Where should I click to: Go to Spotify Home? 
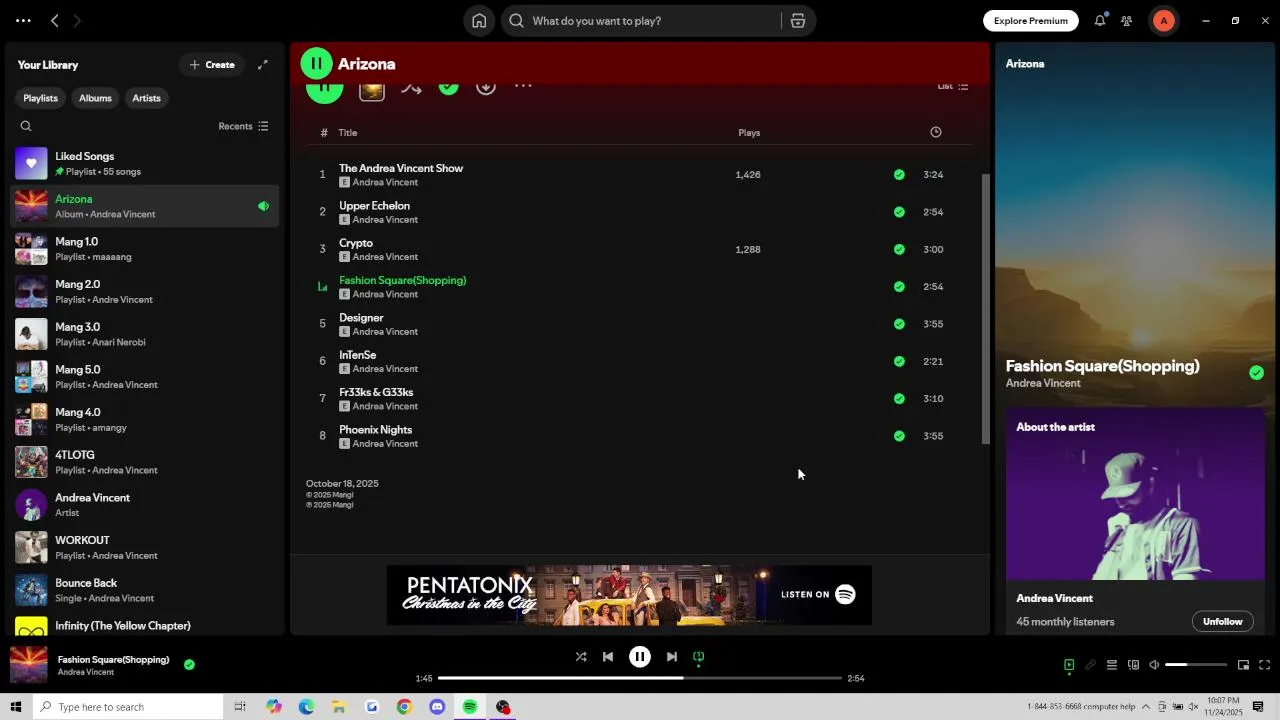(x=479, y=21)
